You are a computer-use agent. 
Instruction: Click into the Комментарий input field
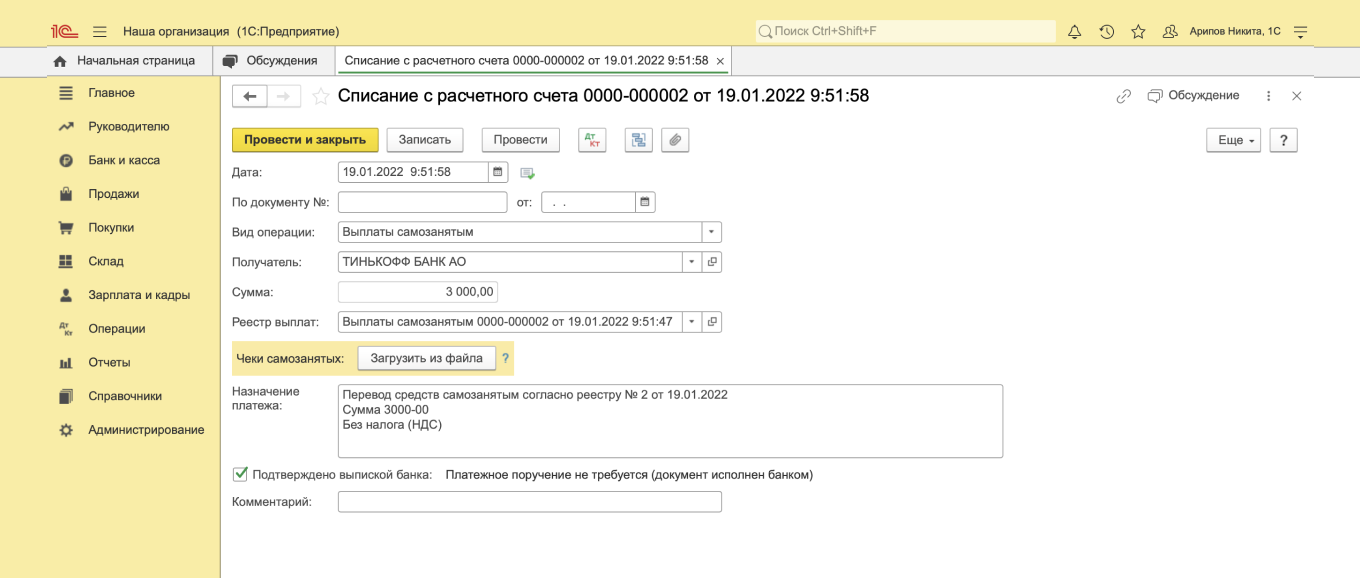[529, 502]
